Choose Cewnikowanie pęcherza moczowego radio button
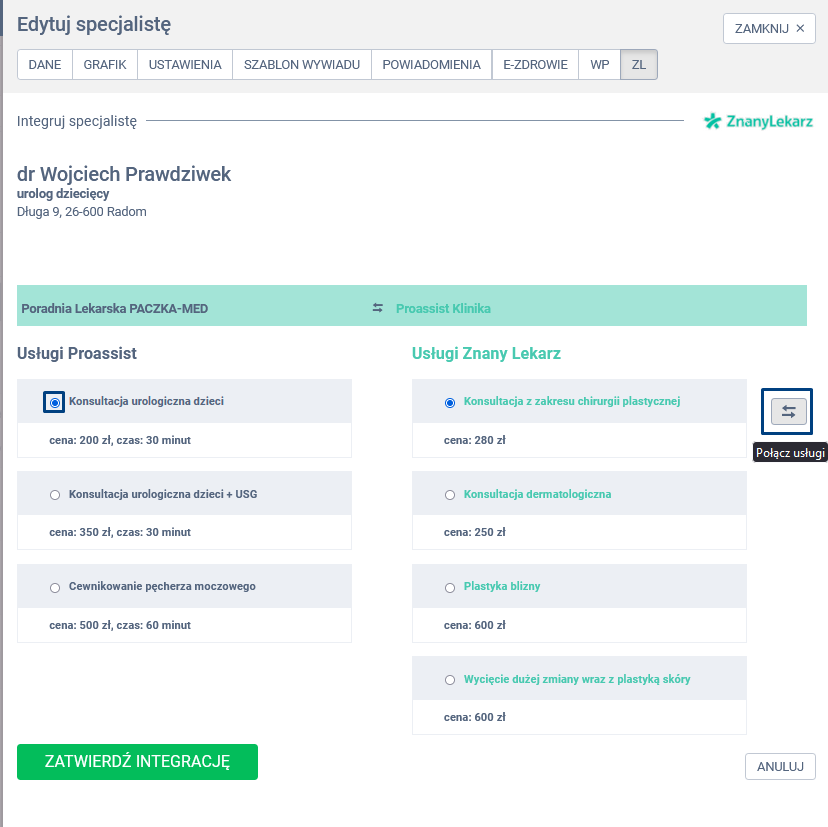 (55, 588)
